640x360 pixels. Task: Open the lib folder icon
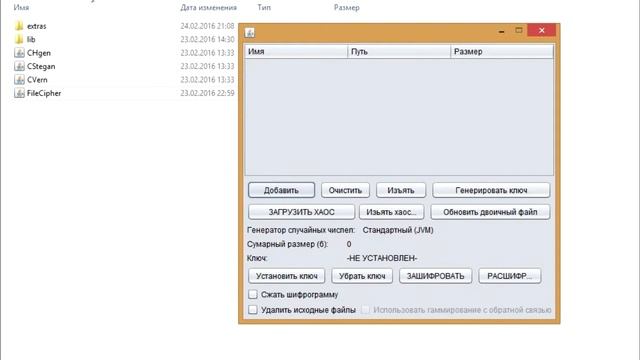(19, 40)
